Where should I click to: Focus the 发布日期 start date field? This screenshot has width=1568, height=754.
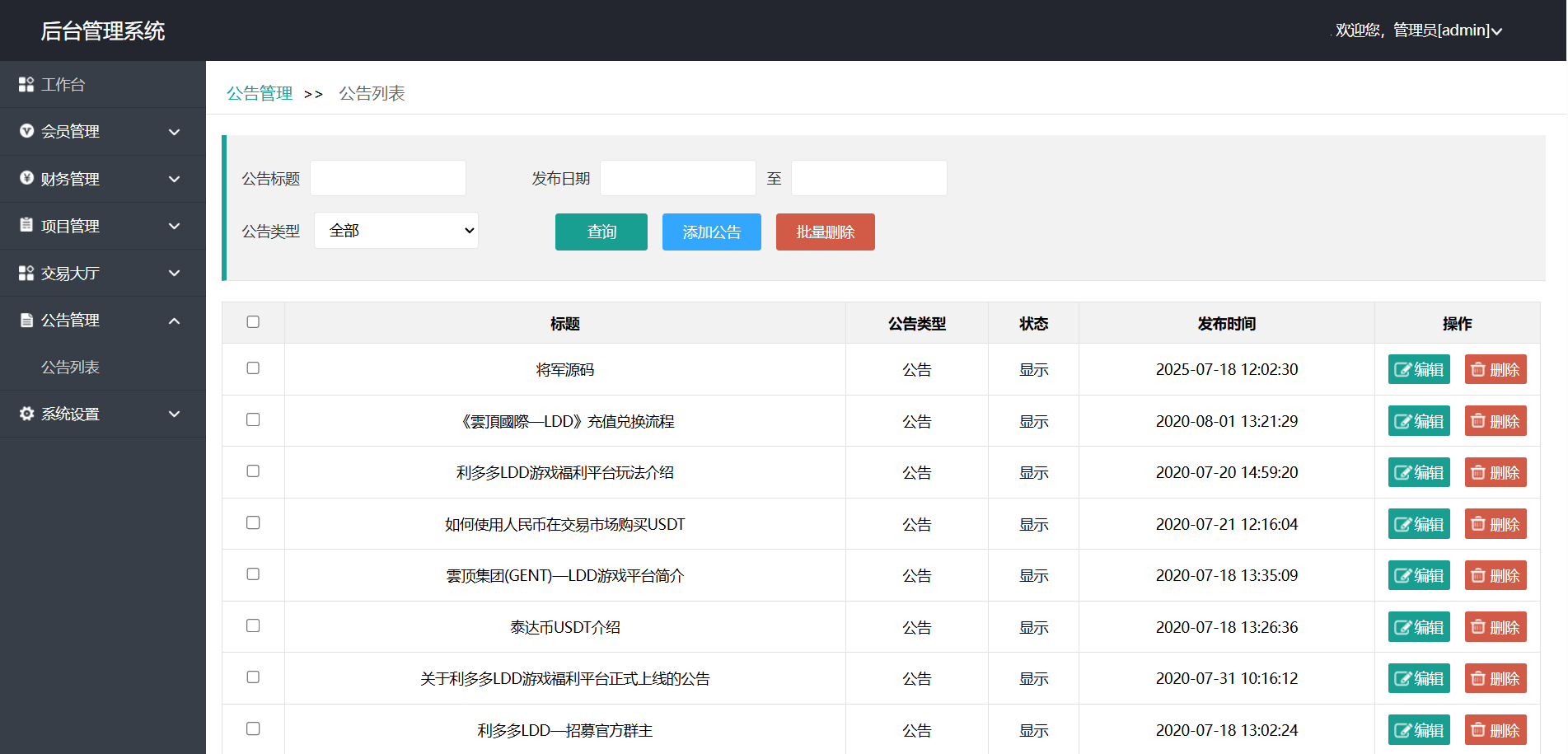pyautogui.click(x=678, y=178)
